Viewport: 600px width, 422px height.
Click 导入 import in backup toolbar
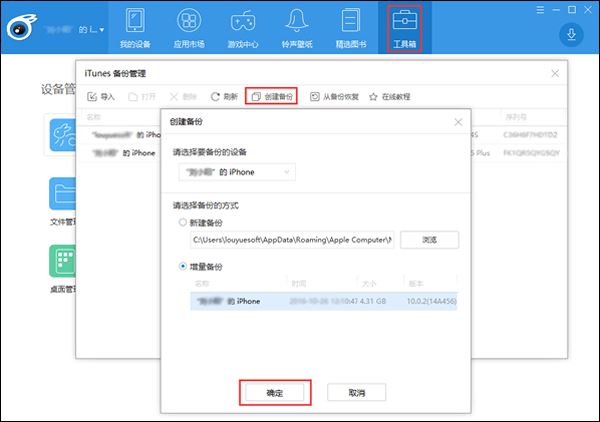coord(101,97)
